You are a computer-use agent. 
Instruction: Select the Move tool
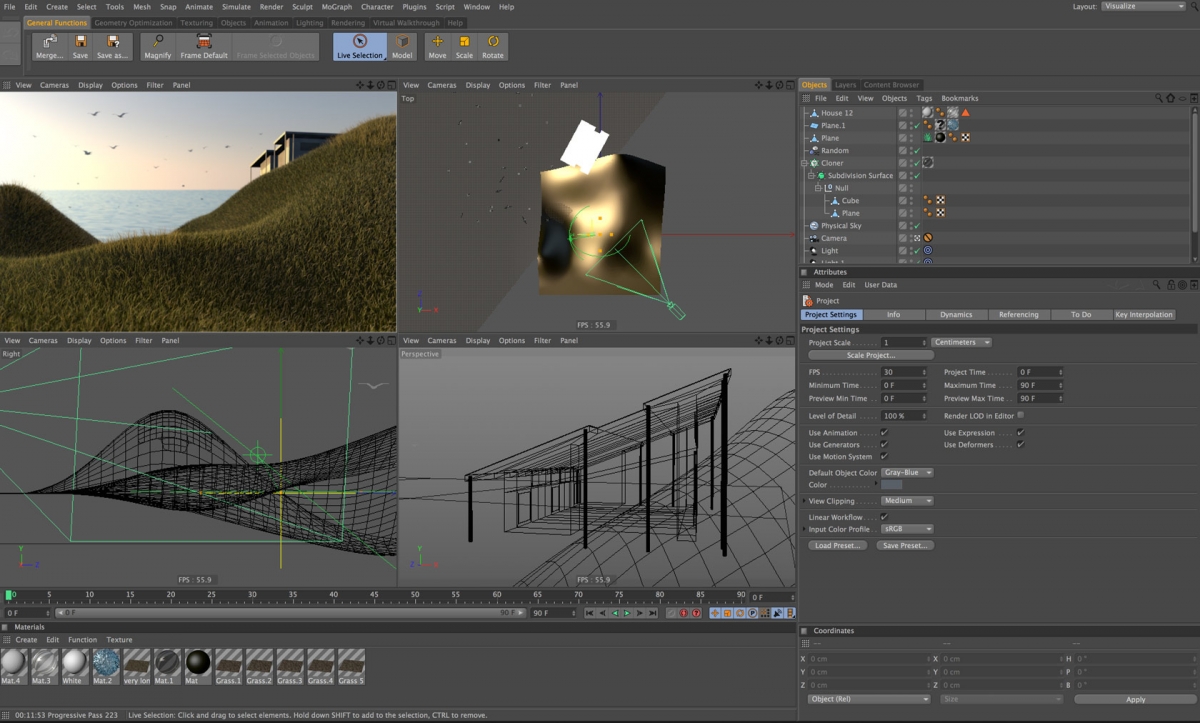point(437,46)
